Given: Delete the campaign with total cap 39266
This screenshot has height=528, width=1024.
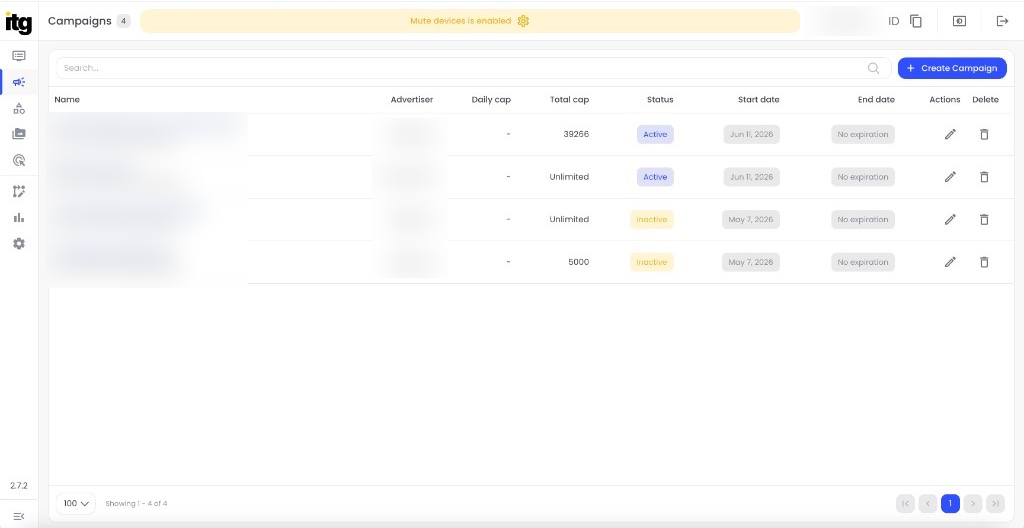Looking at the screenshot, I should 984,134.
